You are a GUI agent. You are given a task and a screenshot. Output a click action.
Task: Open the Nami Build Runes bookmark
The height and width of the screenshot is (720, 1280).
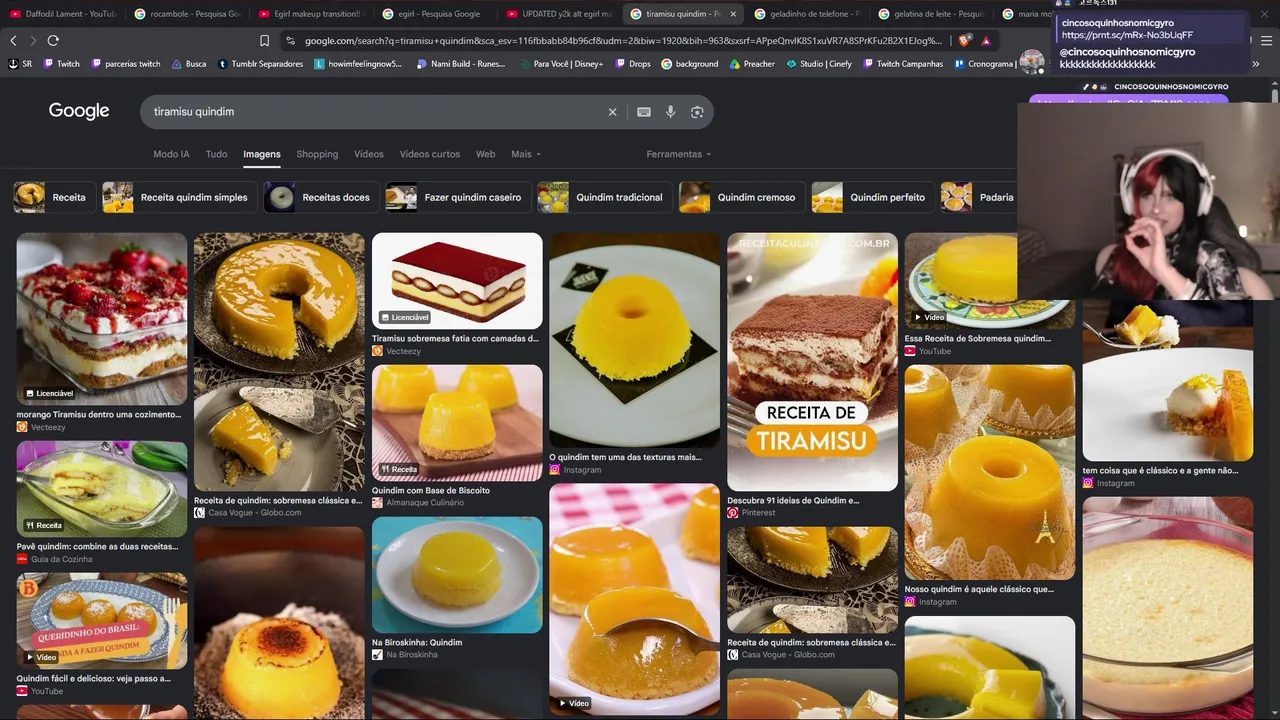[459, 64]
